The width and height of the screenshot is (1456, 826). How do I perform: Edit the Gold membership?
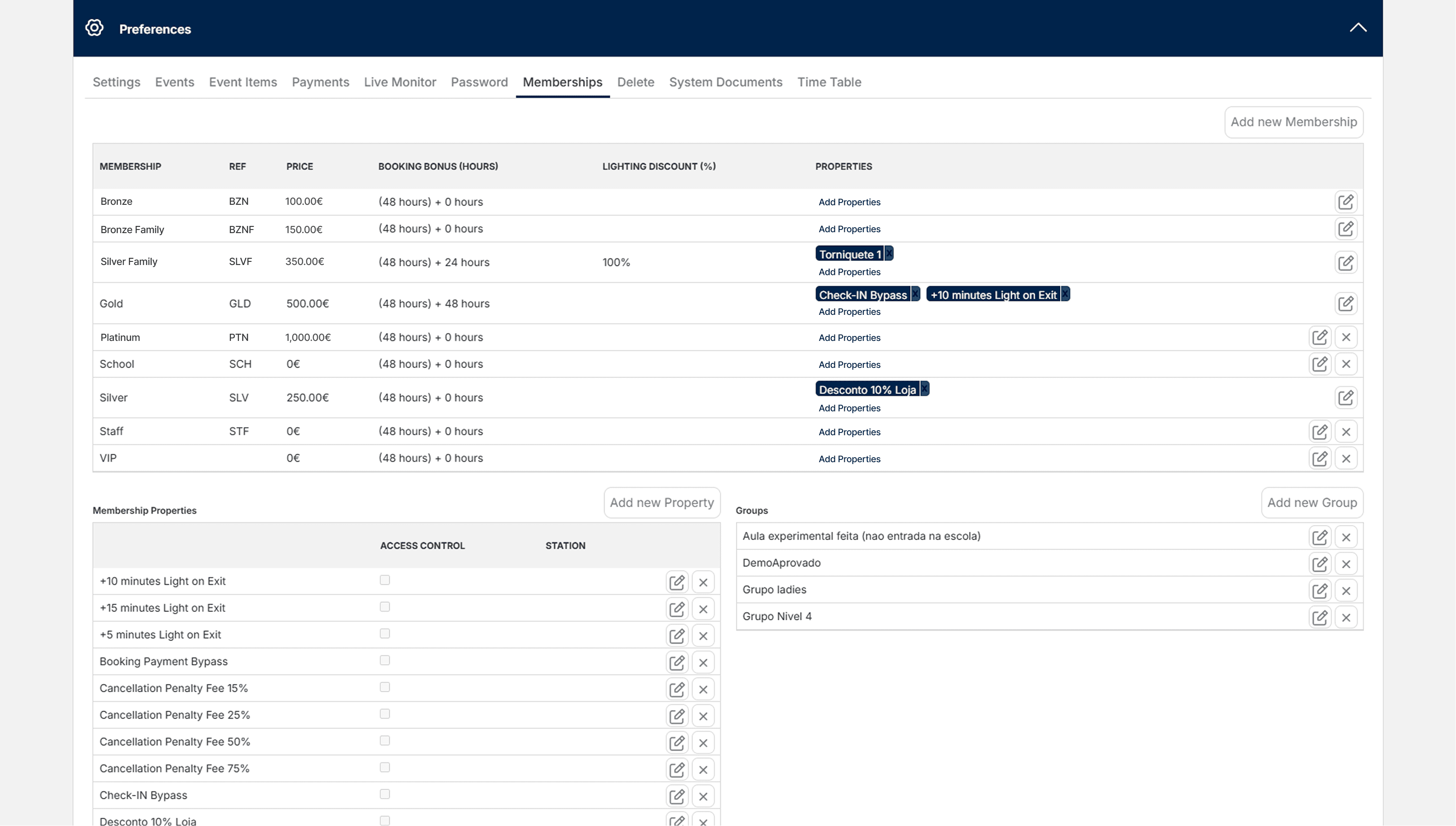(1346, 304)
